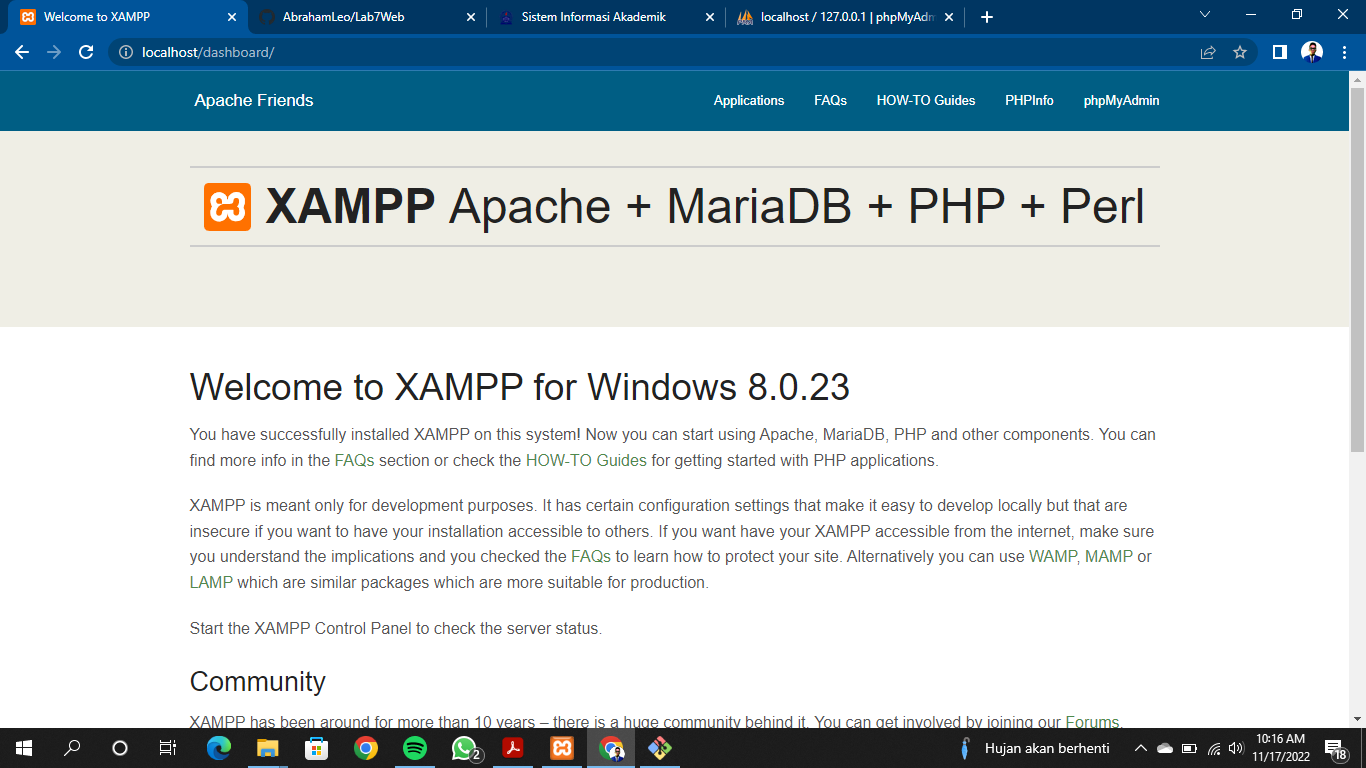The height and width of the screenshot is (768, 1366).
Task: View site information icon in address bar
Action: 126,52
